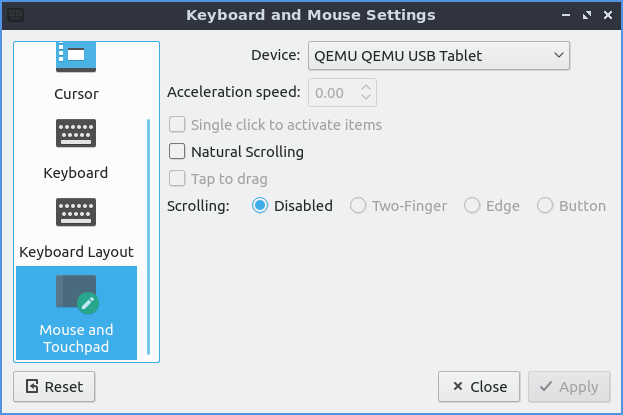Click the Mouse and Touchpad label

point(76,338)
